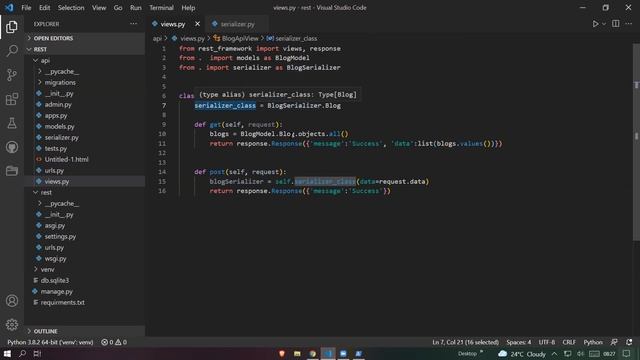
Task: Open manage.py in the explorer
Action: [85, 291]
